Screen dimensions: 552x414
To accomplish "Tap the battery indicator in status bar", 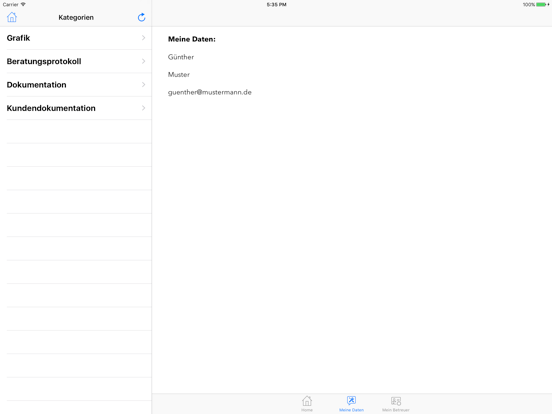I will [542, 5].
